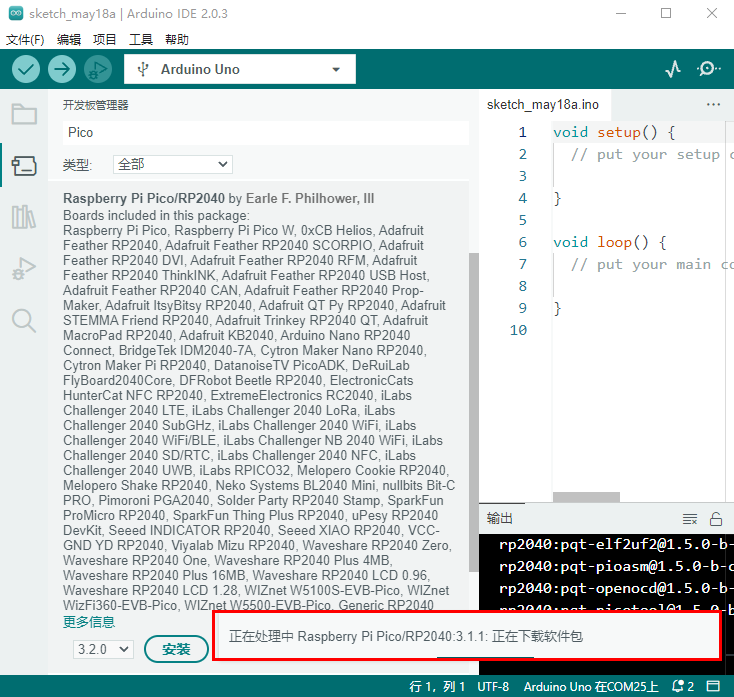Image resolution: width=734 pixels, height=697 pixels.
Task: Click the void setup() code line
Action: [x=614, y=132]
